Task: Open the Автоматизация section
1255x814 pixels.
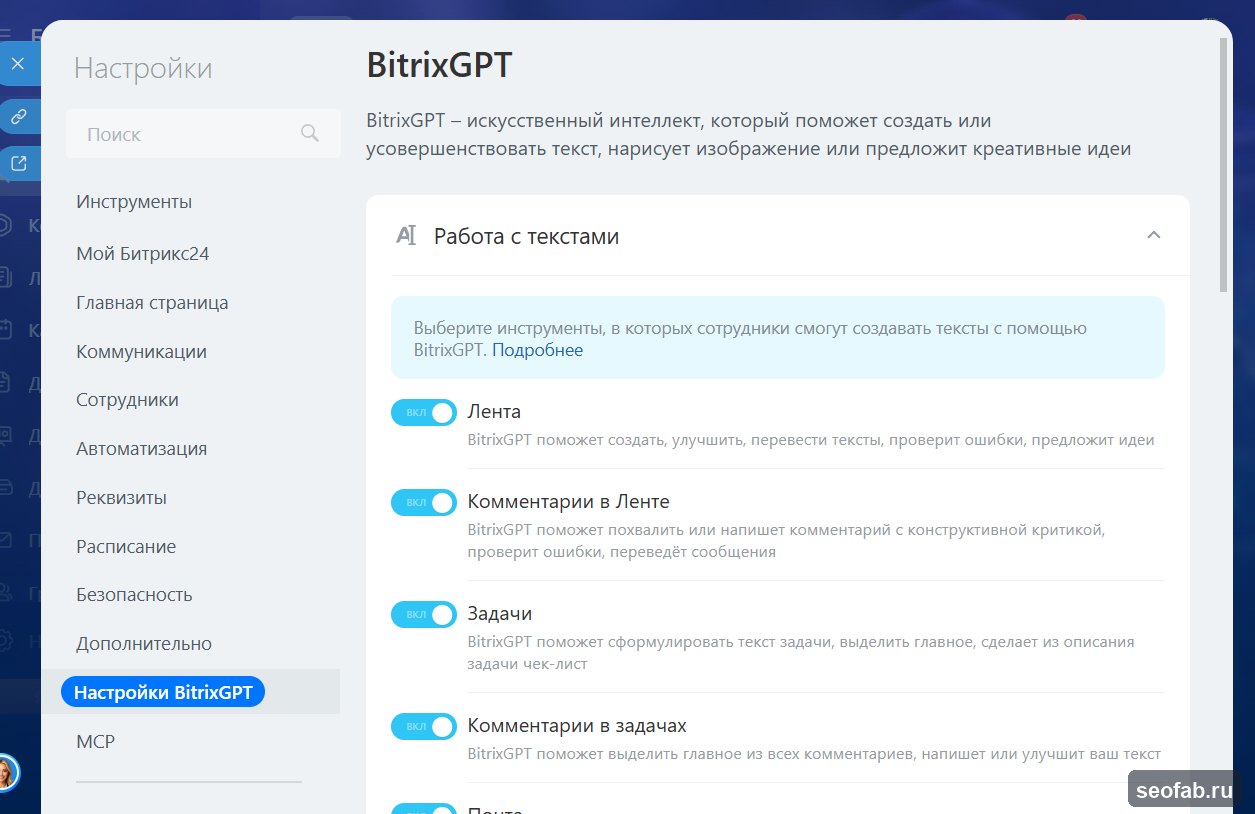Action: [x=141, y=449]
